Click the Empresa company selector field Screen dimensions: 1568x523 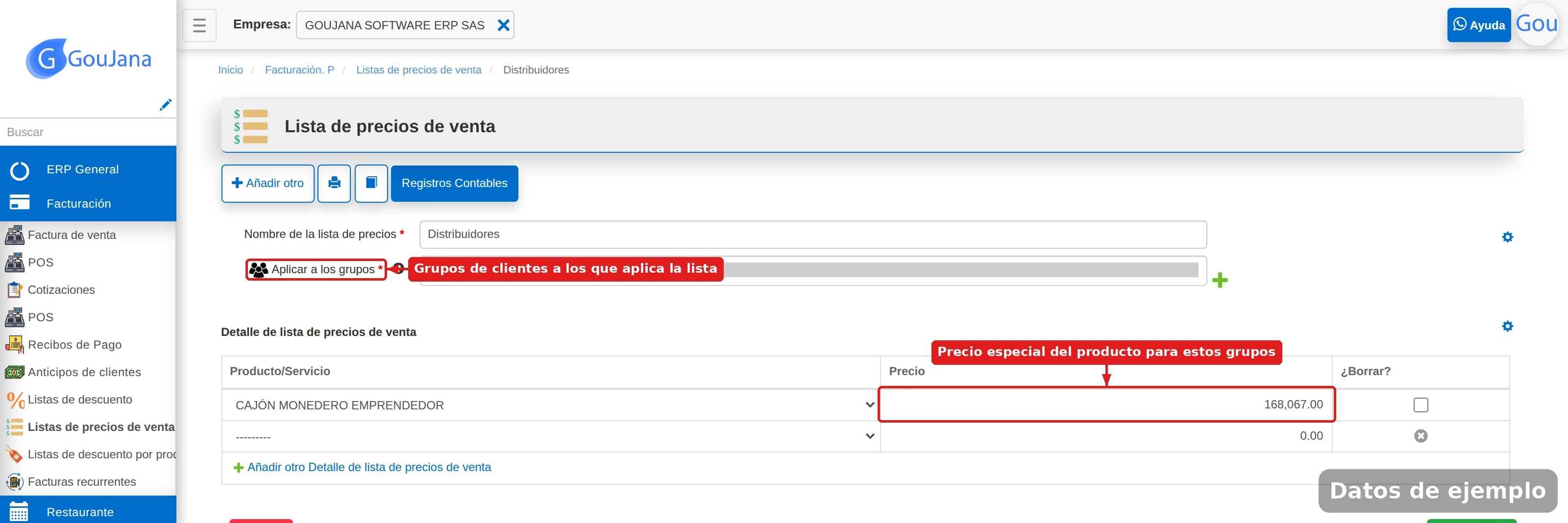pyautogui.click(x=405, y=25)
